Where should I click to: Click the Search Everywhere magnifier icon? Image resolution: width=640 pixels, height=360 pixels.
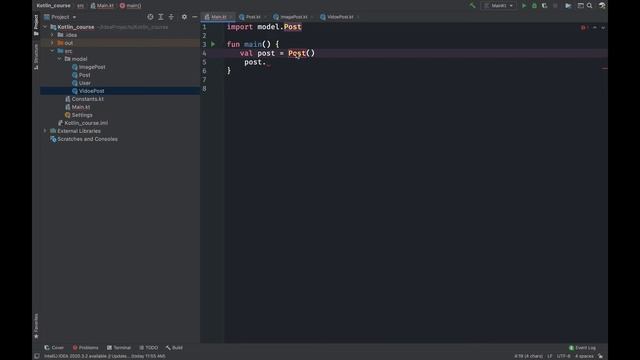click(x=590, y=6)
